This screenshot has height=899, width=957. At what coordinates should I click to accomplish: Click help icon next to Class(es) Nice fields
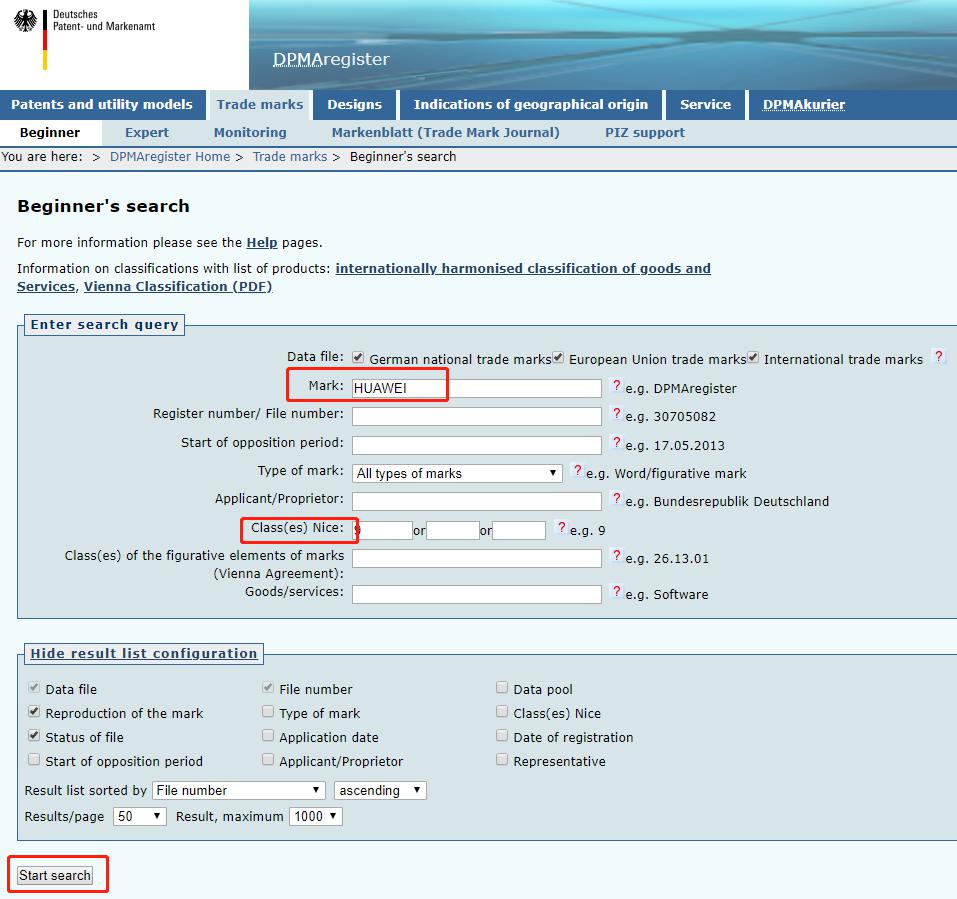point(562,527)
